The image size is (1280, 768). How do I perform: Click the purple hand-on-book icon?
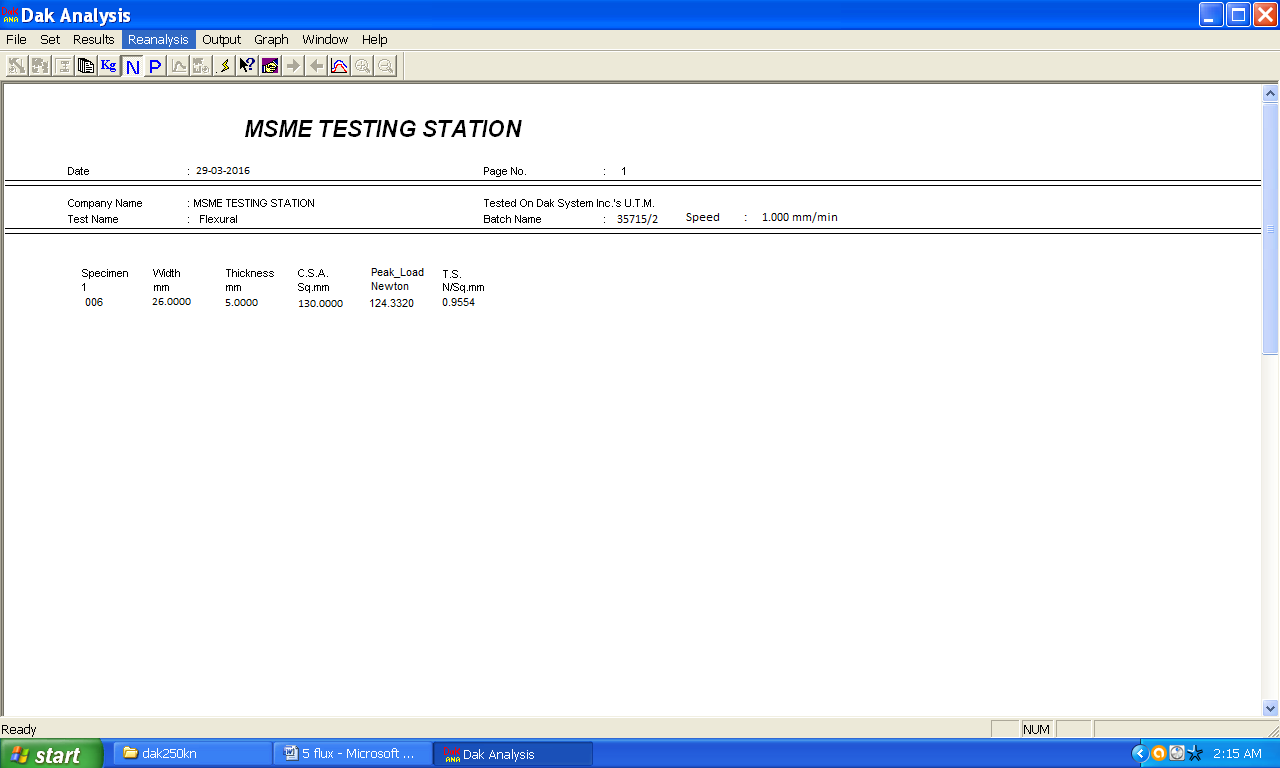[270, 66]
